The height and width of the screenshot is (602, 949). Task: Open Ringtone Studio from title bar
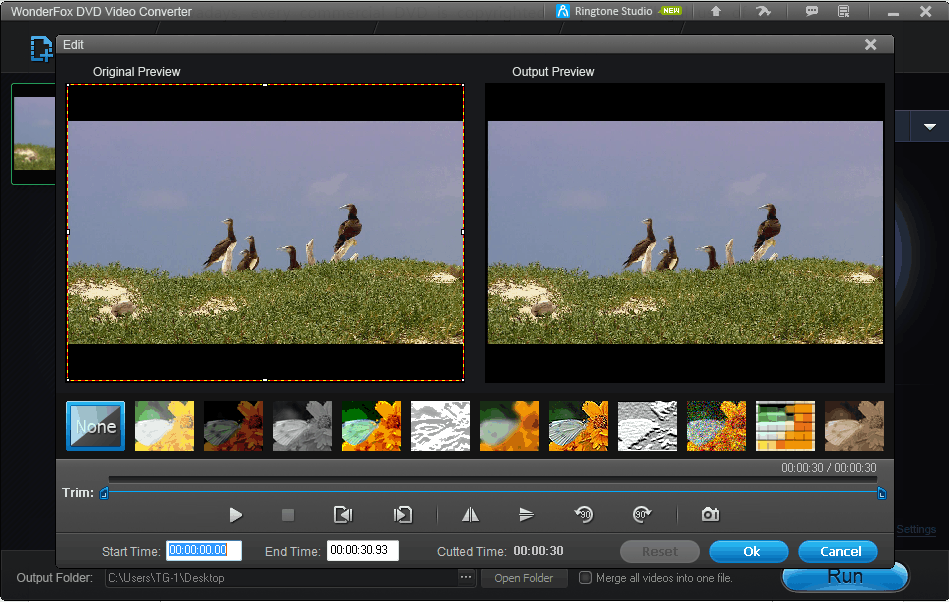tap(619, 11)
